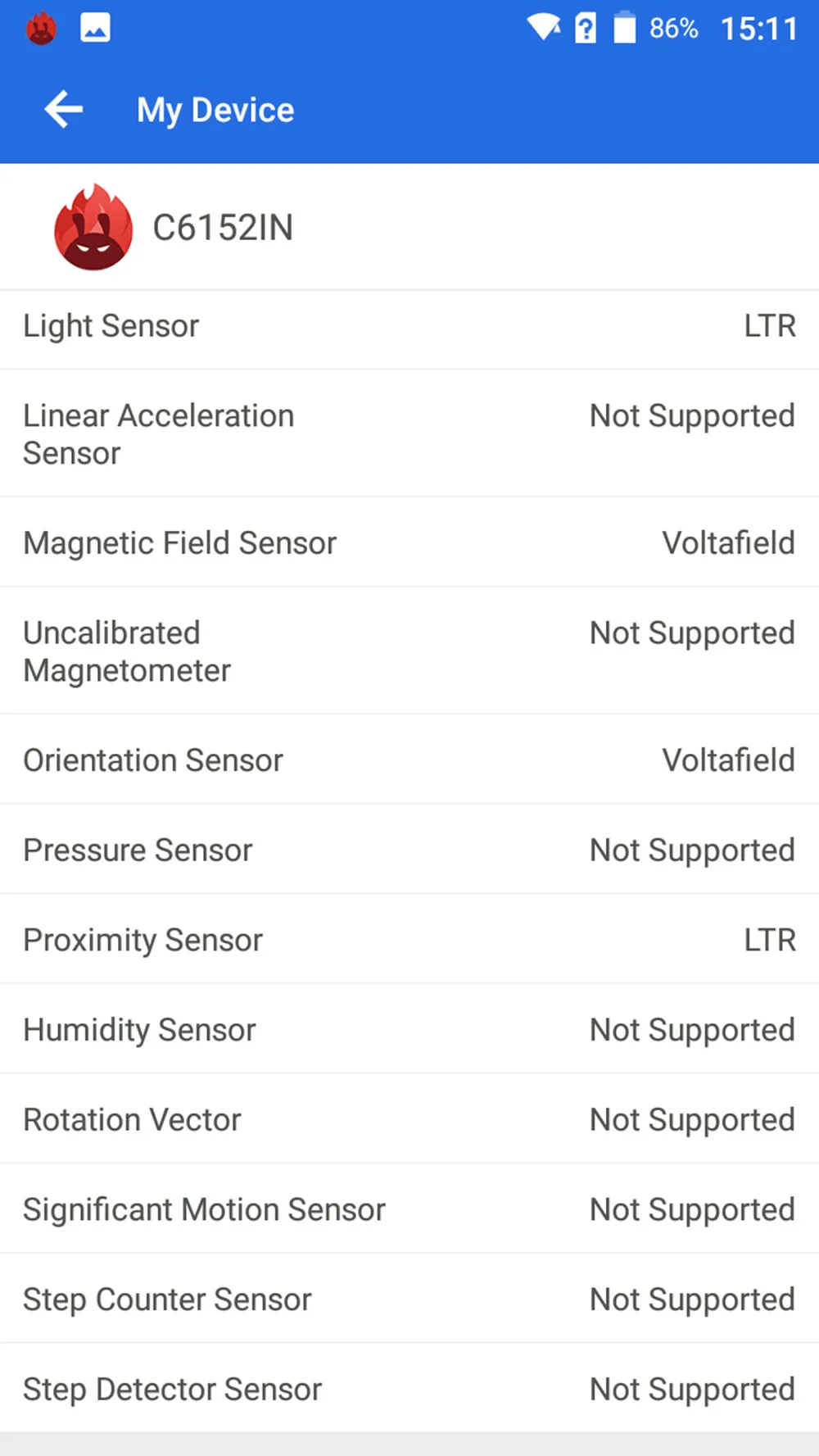
Task: Tap the image notification icon in status bar
Action: coord(95,29)
